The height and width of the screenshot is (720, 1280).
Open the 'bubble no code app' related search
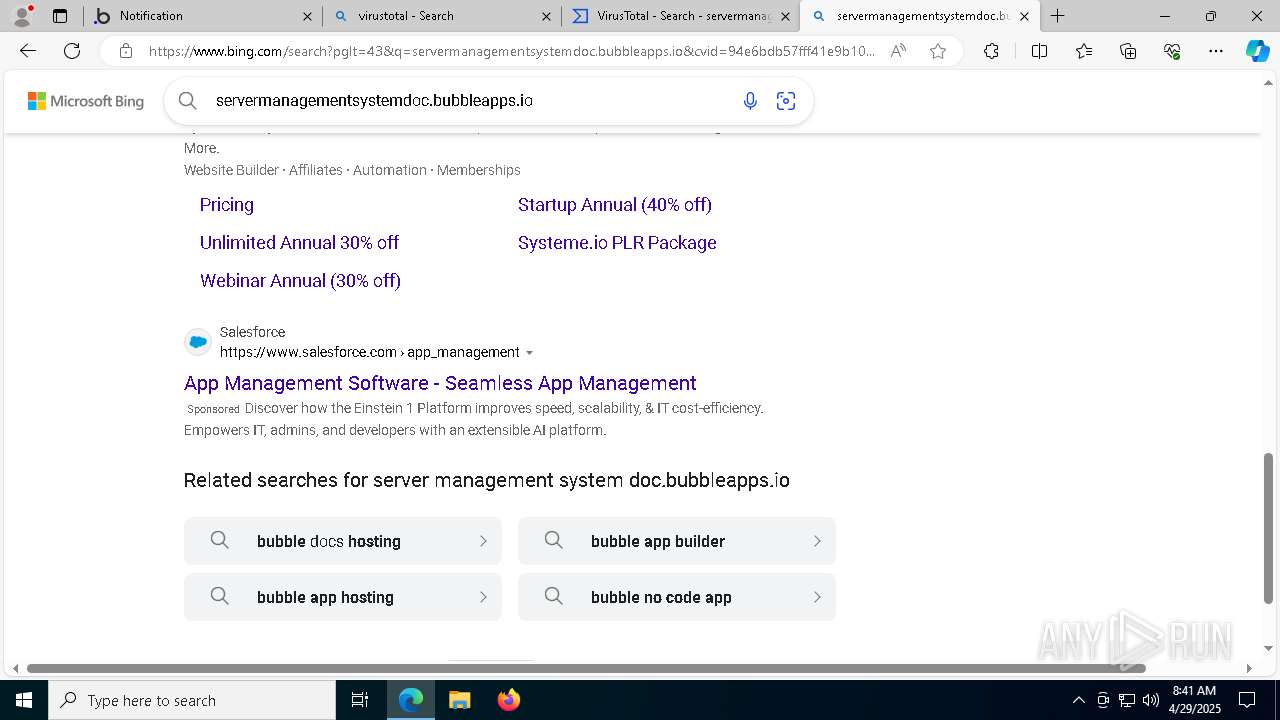coord(677,597)
